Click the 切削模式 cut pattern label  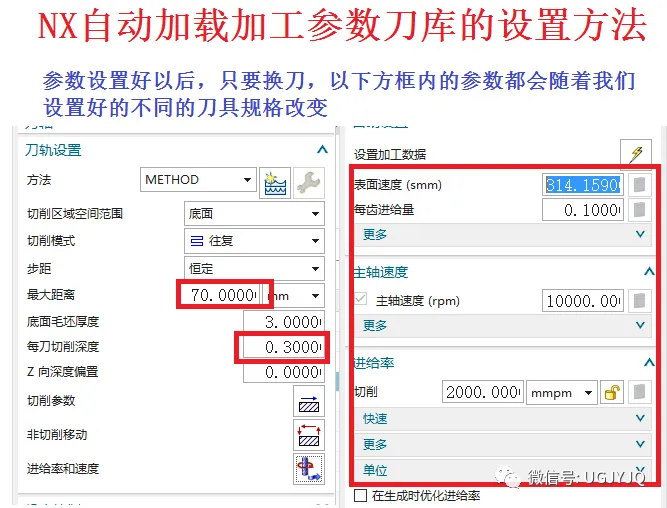pos(51,241)
